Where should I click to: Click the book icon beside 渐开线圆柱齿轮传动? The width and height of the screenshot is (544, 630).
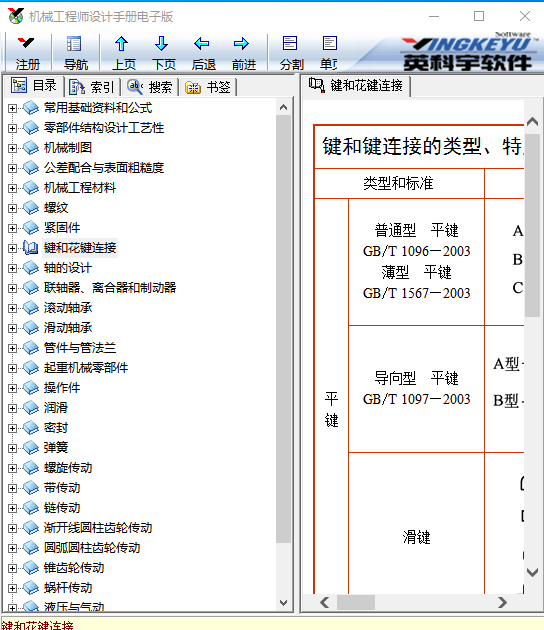(31, 528)
